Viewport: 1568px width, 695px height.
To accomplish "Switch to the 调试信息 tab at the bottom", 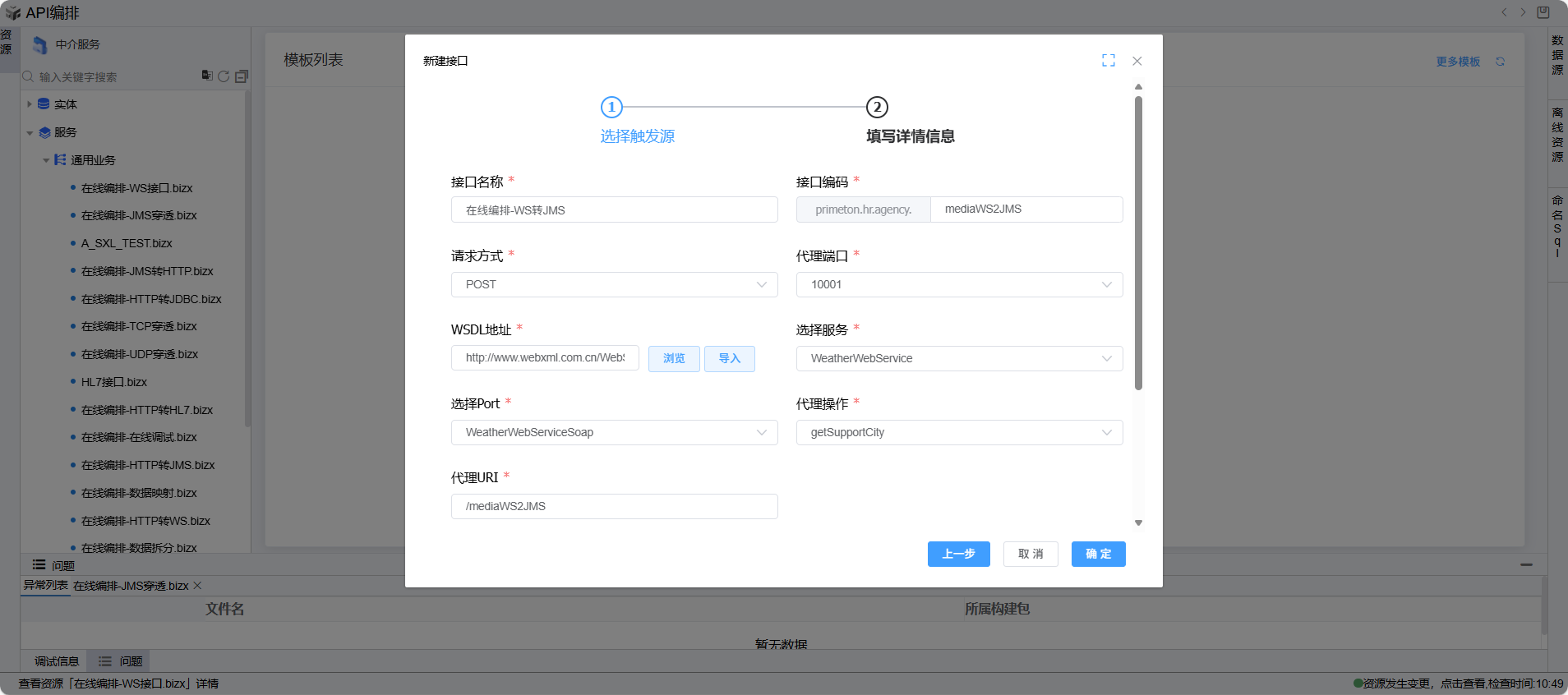I will [x=57, y=661].
